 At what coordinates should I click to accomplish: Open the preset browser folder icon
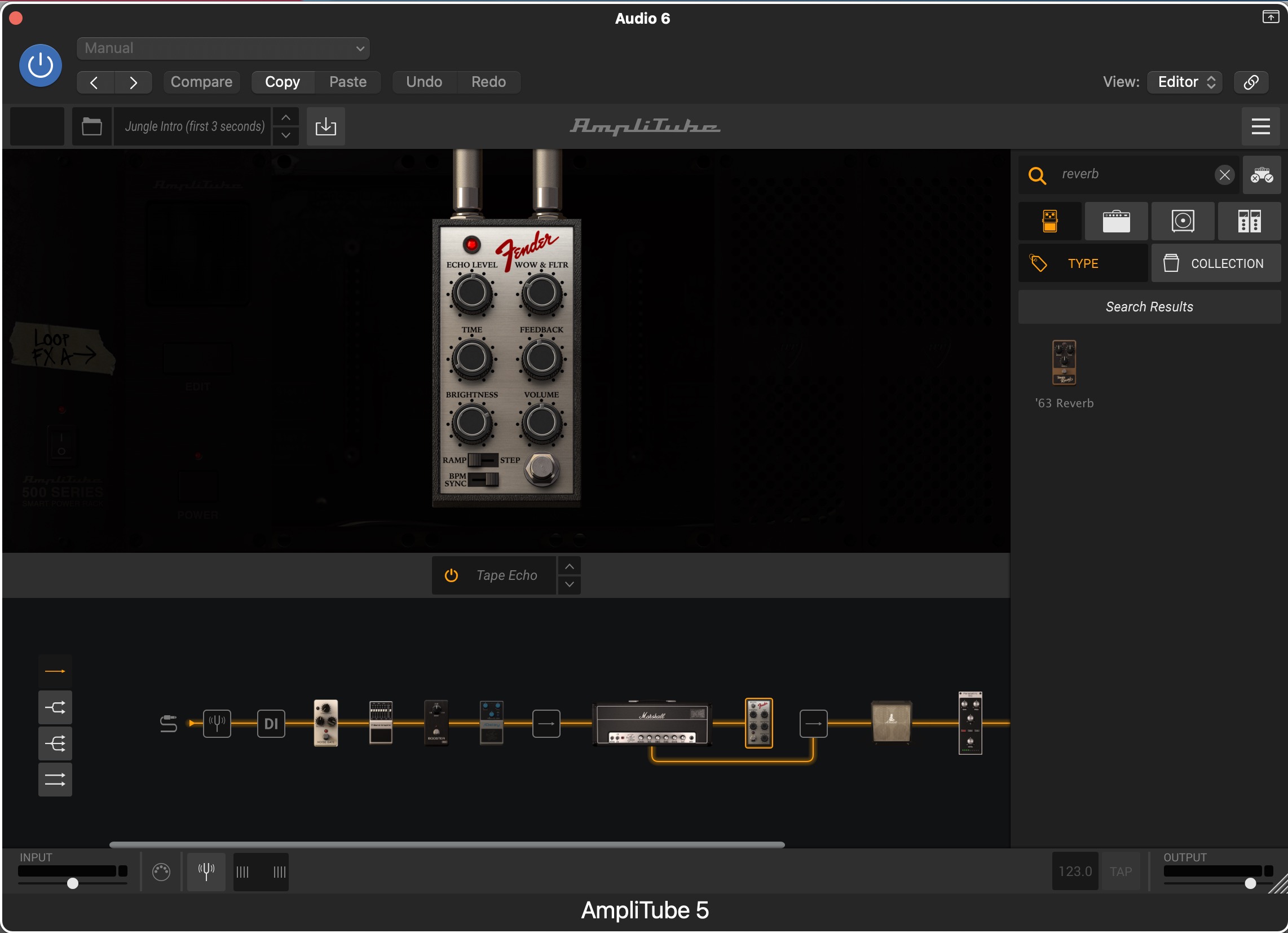click(91, 126)
